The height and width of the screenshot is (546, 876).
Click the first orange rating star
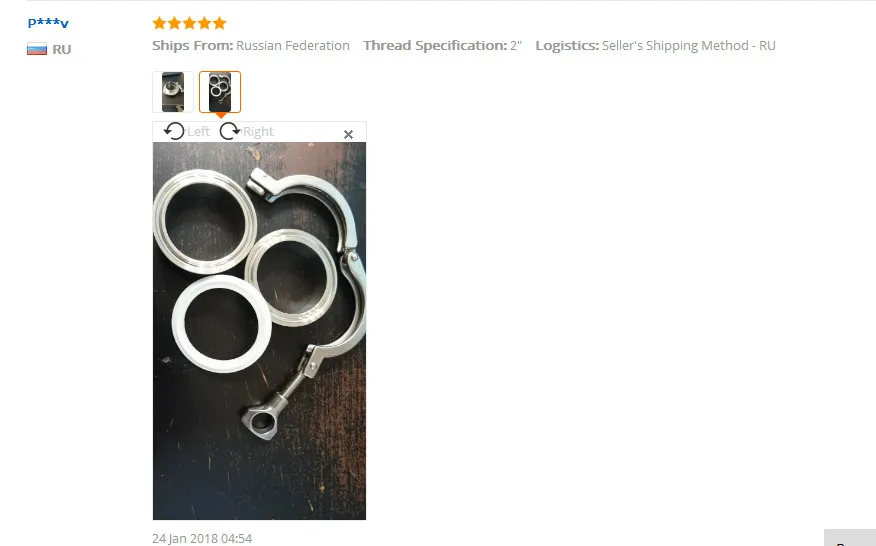click(160, 23)
